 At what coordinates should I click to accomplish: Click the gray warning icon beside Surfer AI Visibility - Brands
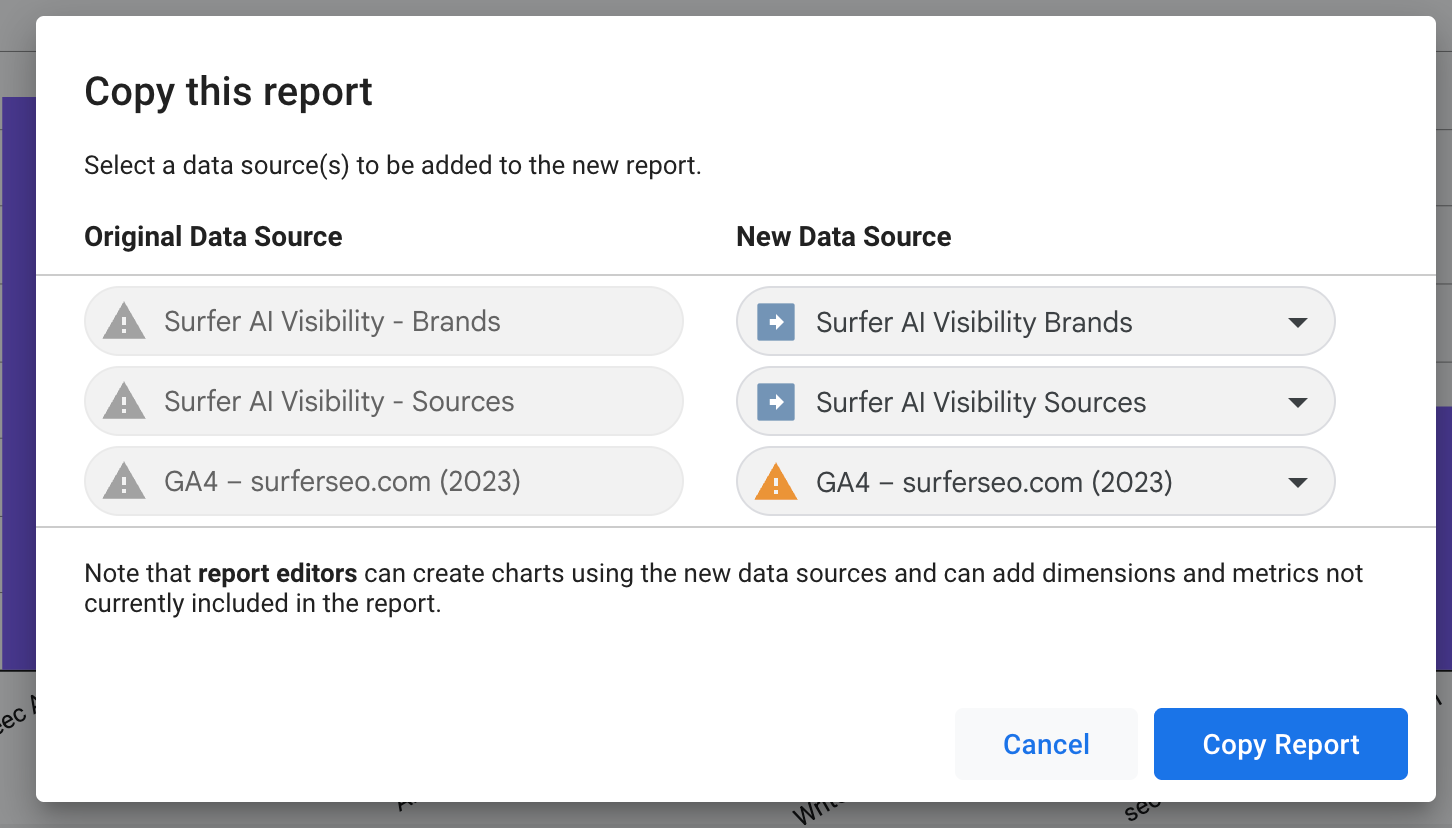click(x=124, y=322)
